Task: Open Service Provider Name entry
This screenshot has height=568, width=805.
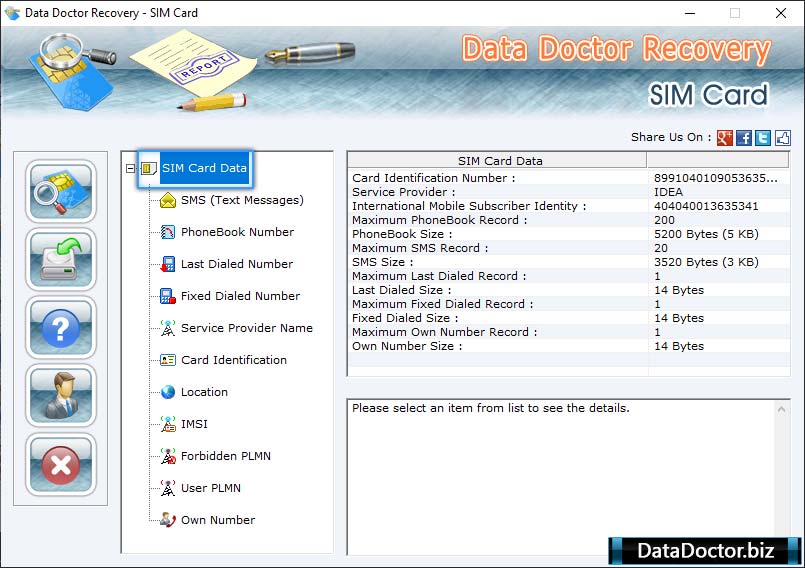Action: tap(246, 328)
